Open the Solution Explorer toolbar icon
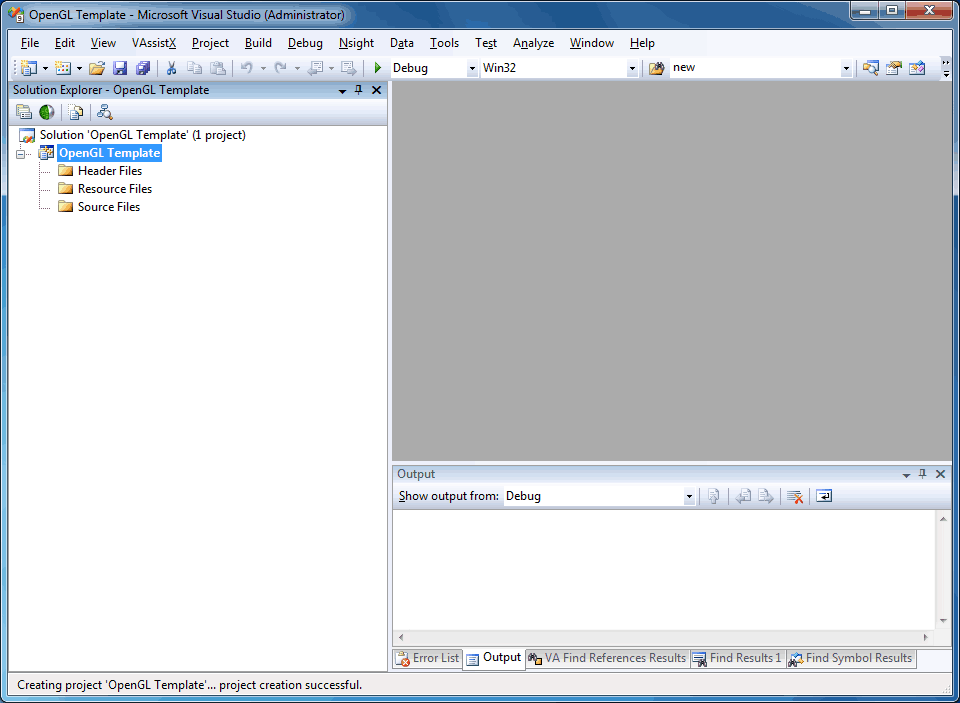The image size is (960, 703). tap(871, 68)
